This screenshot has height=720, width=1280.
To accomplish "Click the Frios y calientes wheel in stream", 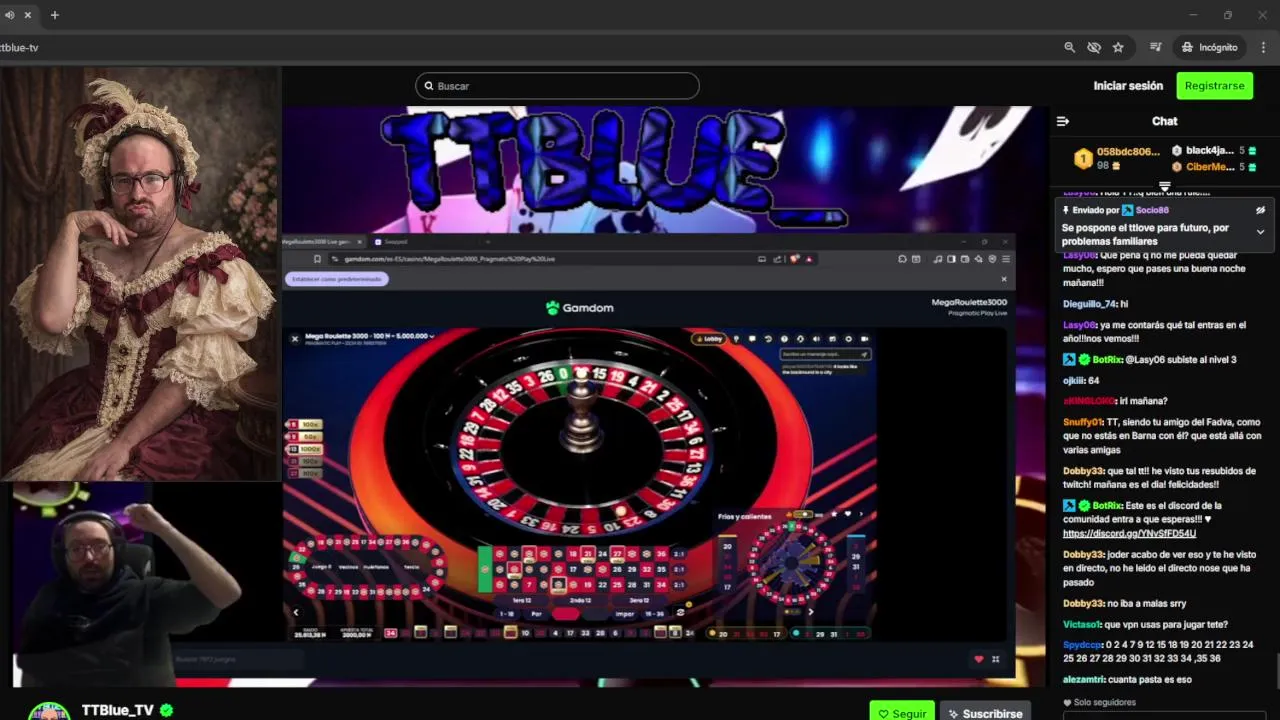I will pos(790,562).
